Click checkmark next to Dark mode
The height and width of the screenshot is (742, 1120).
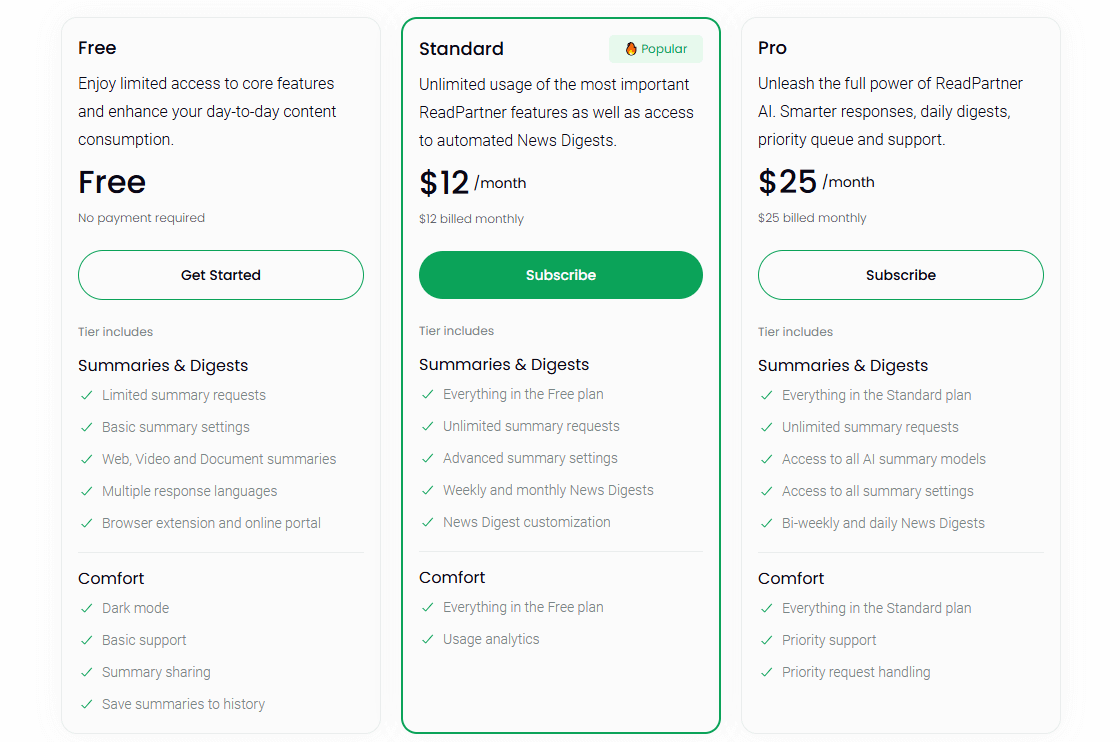tap(87, 608)
